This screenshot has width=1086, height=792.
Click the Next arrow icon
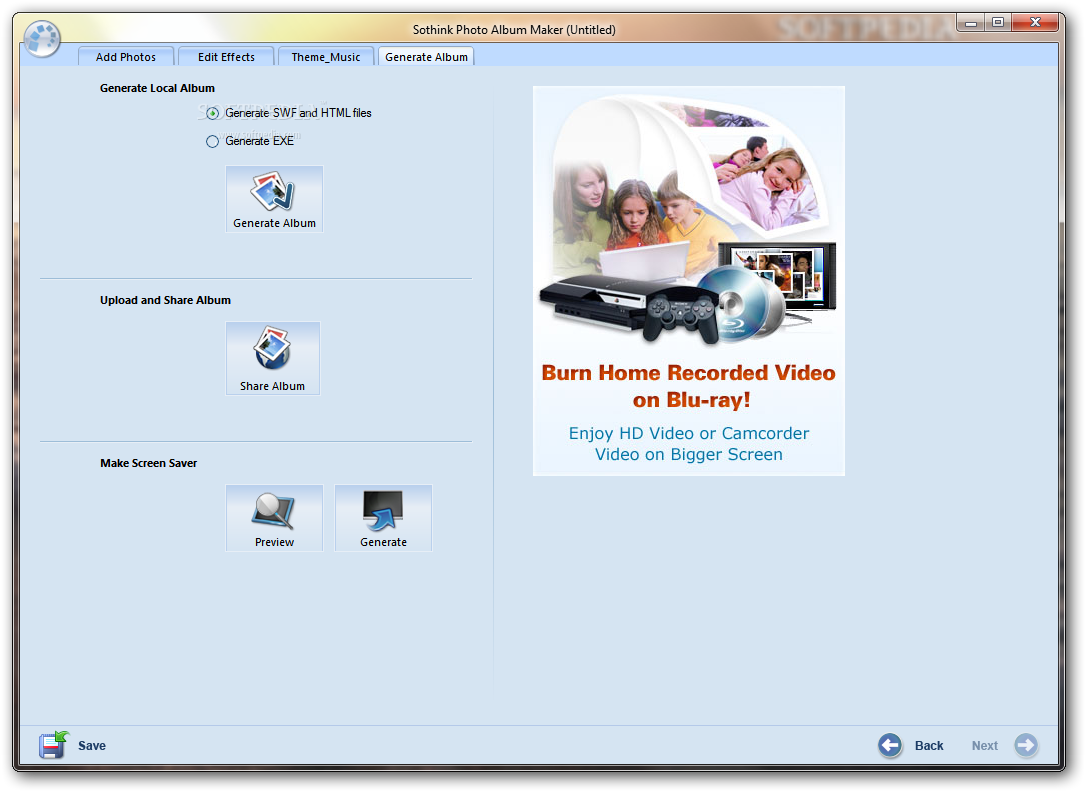1026,746
